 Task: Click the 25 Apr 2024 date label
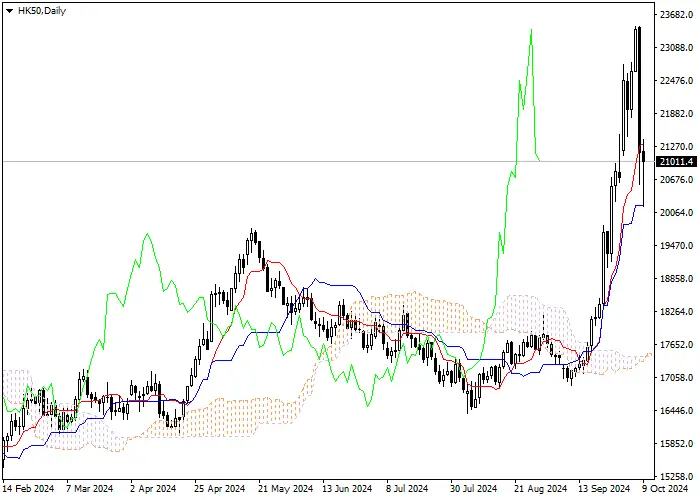[220, 489]
